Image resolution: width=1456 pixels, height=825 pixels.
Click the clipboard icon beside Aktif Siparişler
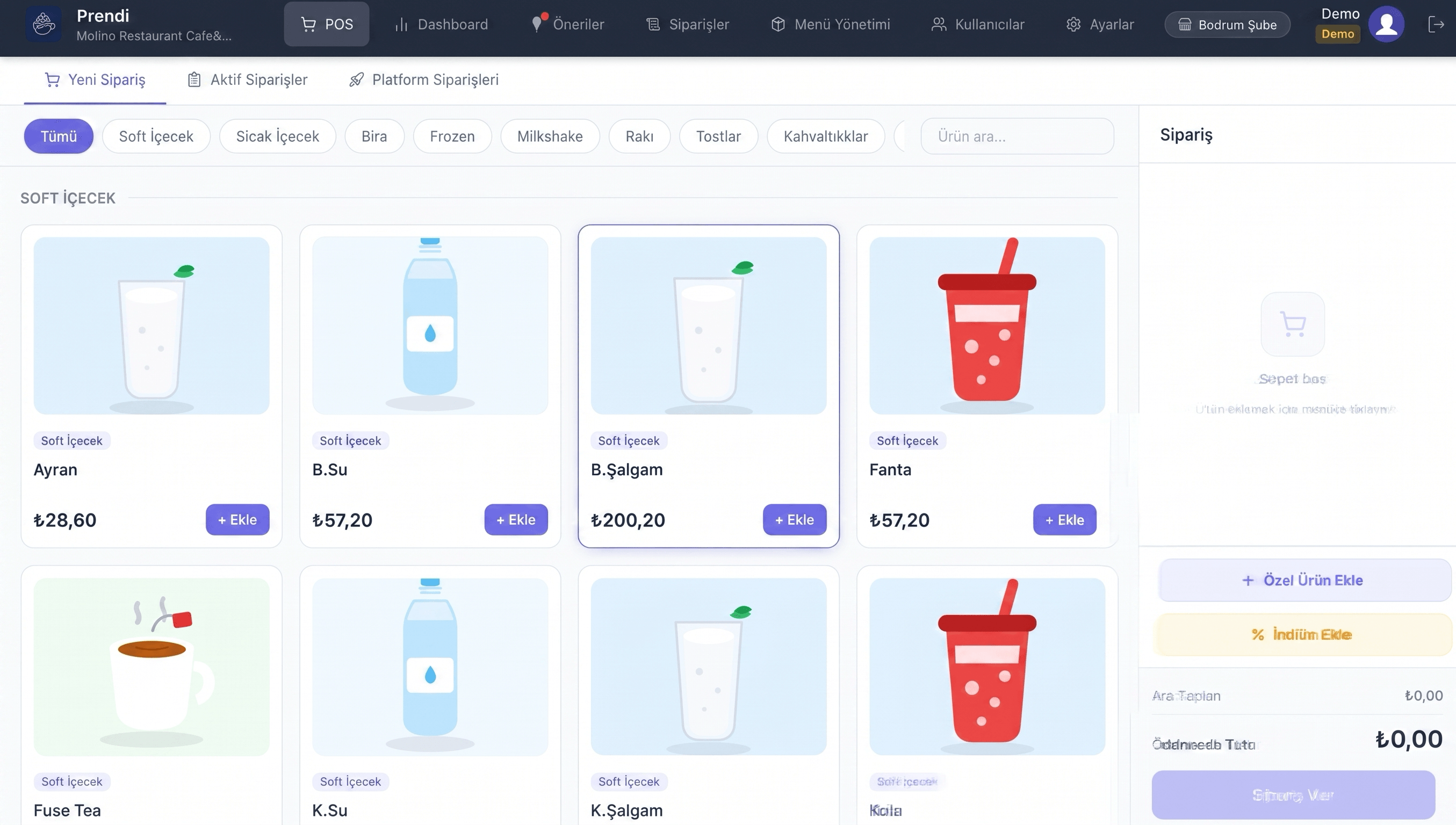pos(194,80)
